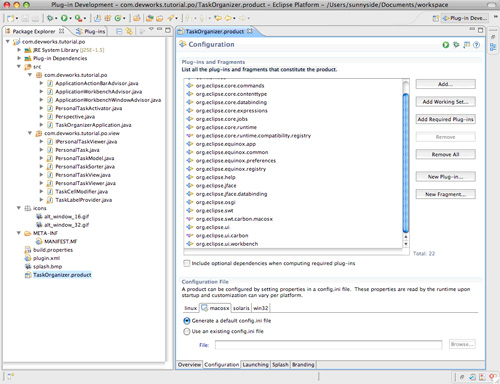Click the External Tools run icon
This screenshot has width=500, height=384.
[78, 18]
